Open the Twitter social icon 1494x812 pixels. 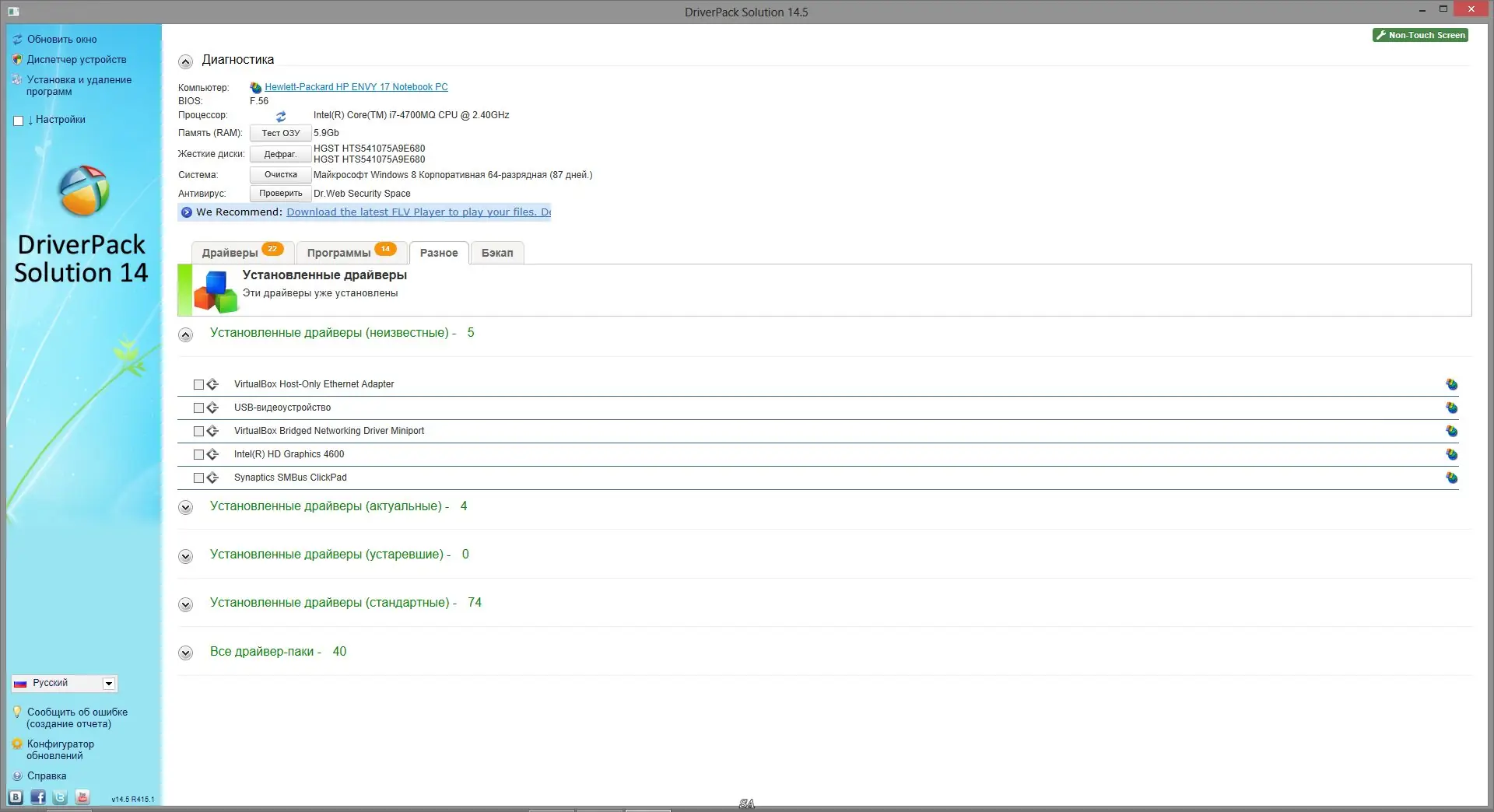click(x=60, y=797)
